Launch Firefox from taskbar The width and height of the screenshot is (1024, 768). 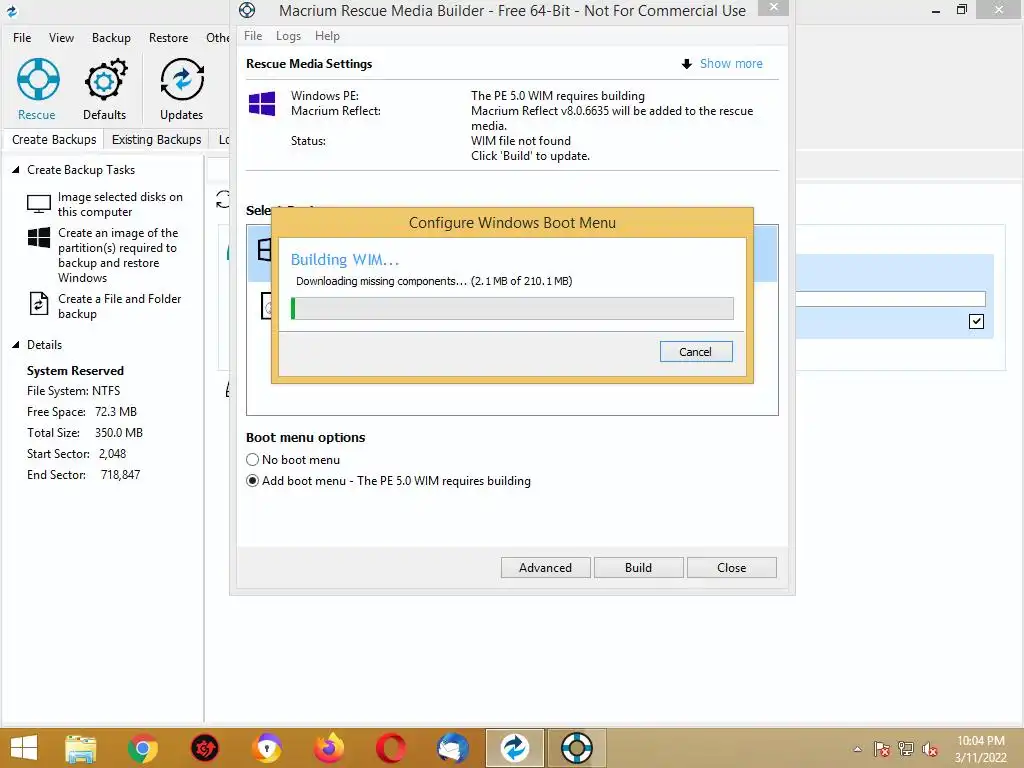(329, 748)
